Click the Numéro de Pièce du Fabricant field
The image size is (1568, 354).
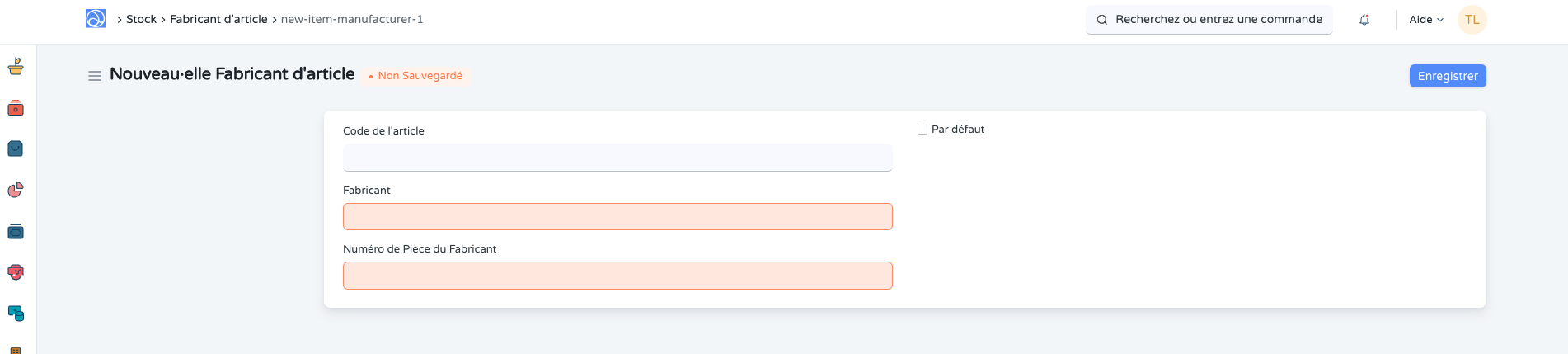(617, 276)
